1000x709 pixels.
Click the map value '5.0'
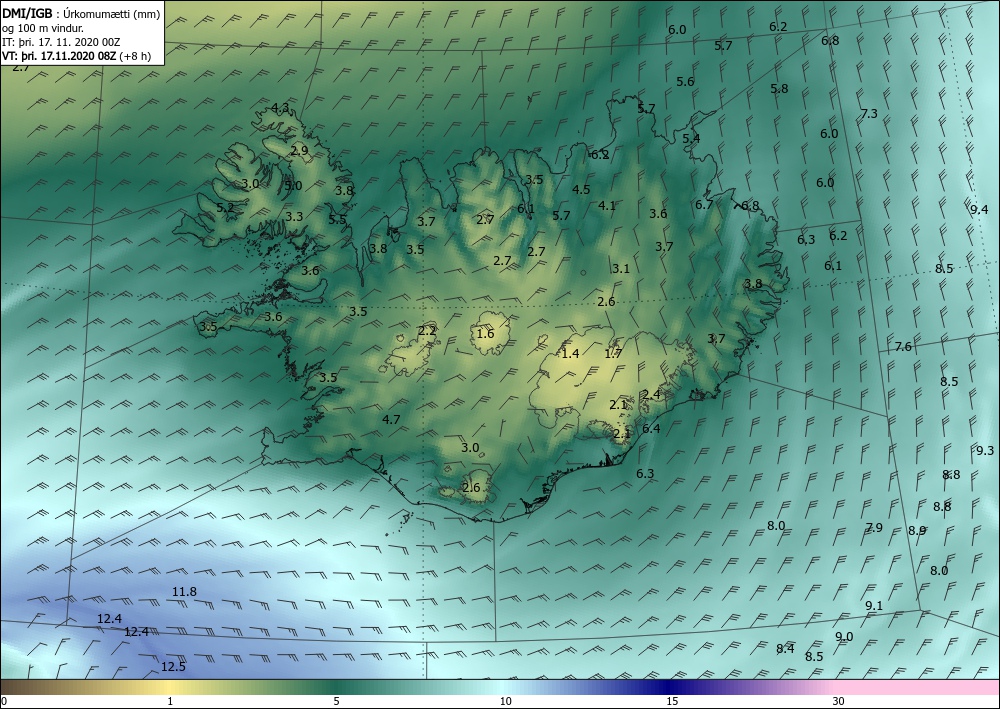coord(293,186)
